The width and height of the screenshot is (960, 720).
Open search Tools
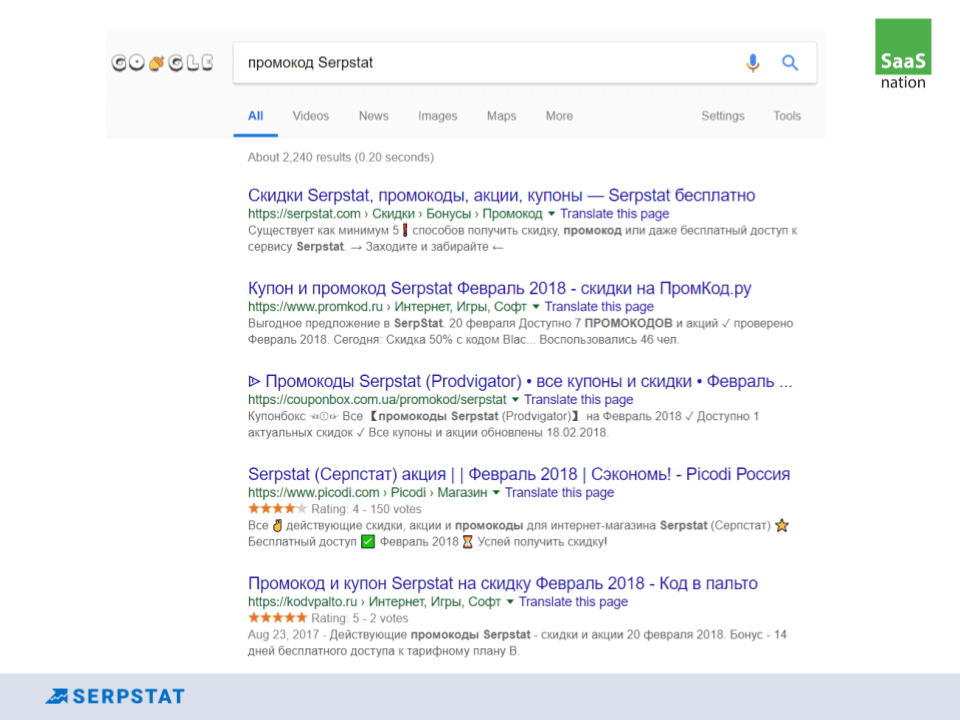(x=787, y=116)
